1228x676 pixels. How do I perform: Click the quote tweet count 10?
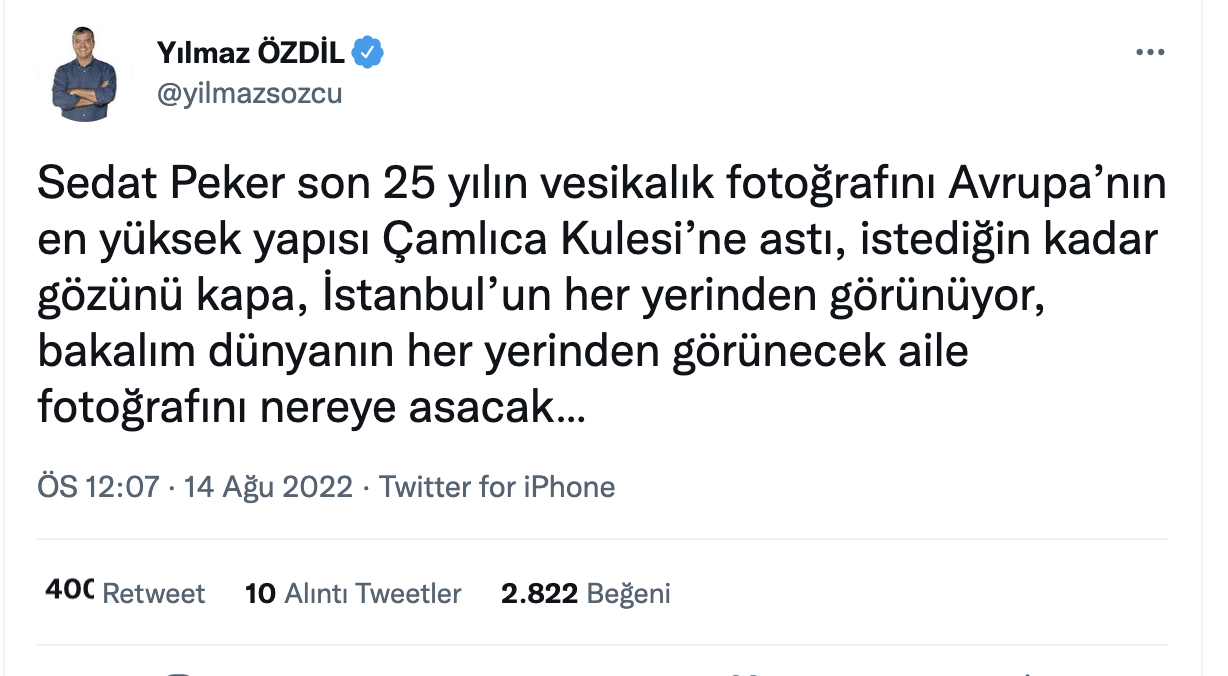point(260,593)
